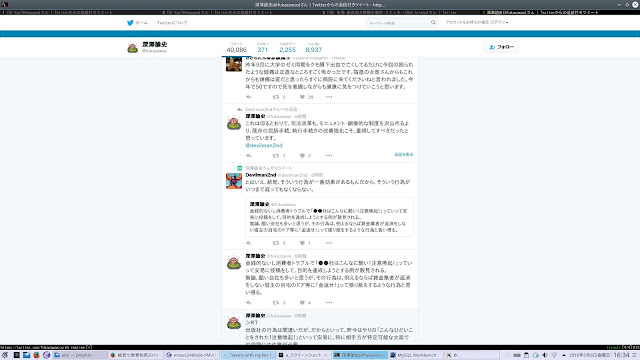Select the Likes tab showing 8,937
Viewport: 640px width, 360px height.
point(313,47)
